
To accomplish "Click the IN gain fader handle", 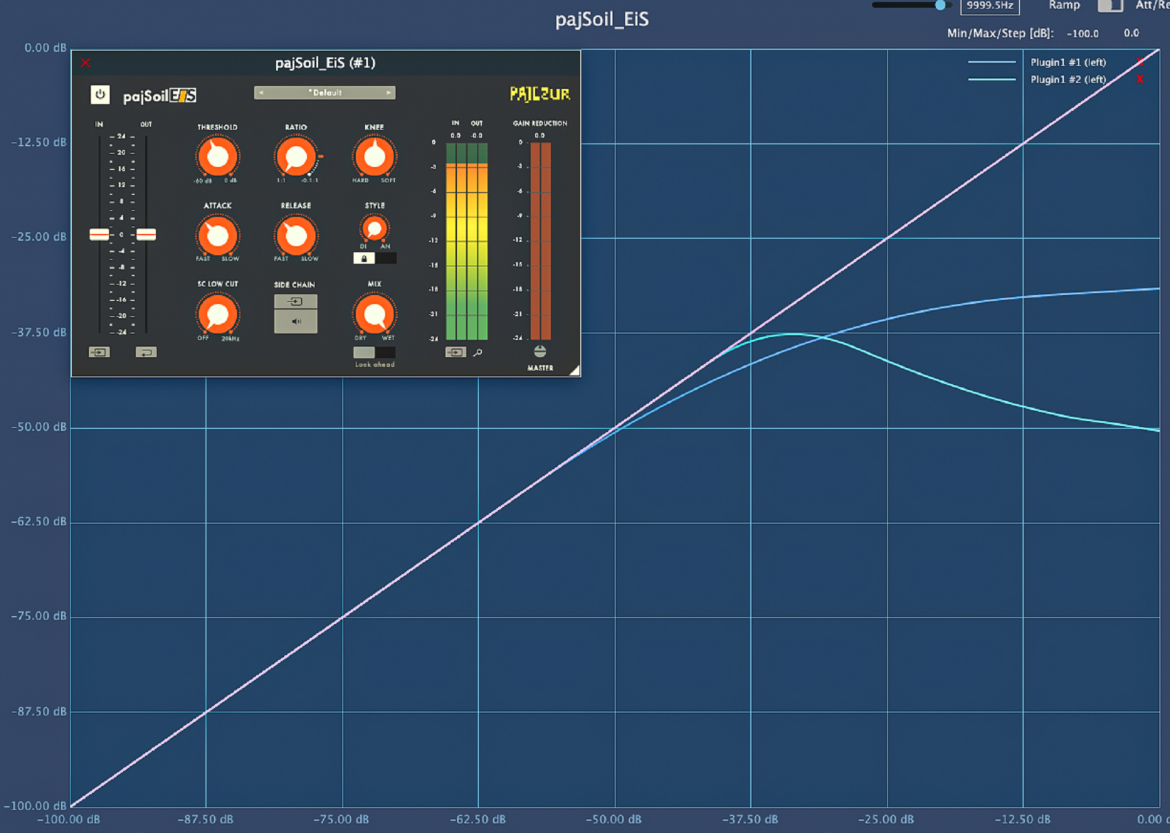I will click(99, 234).
